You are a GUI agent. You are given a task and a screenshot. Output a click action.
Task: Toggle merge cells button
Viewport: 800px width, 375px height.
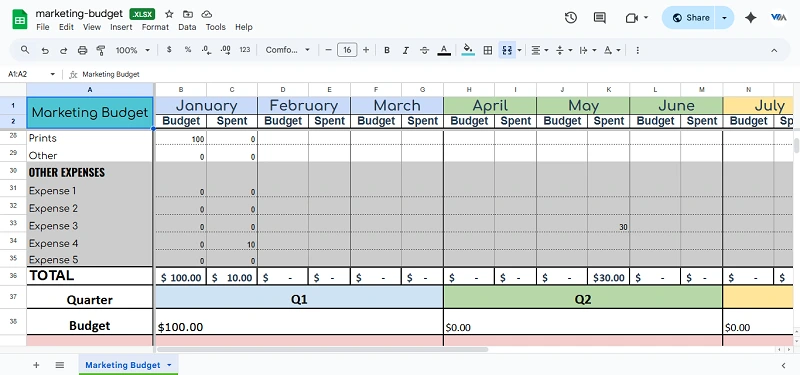pyautogui.click(x=507, y=50)
